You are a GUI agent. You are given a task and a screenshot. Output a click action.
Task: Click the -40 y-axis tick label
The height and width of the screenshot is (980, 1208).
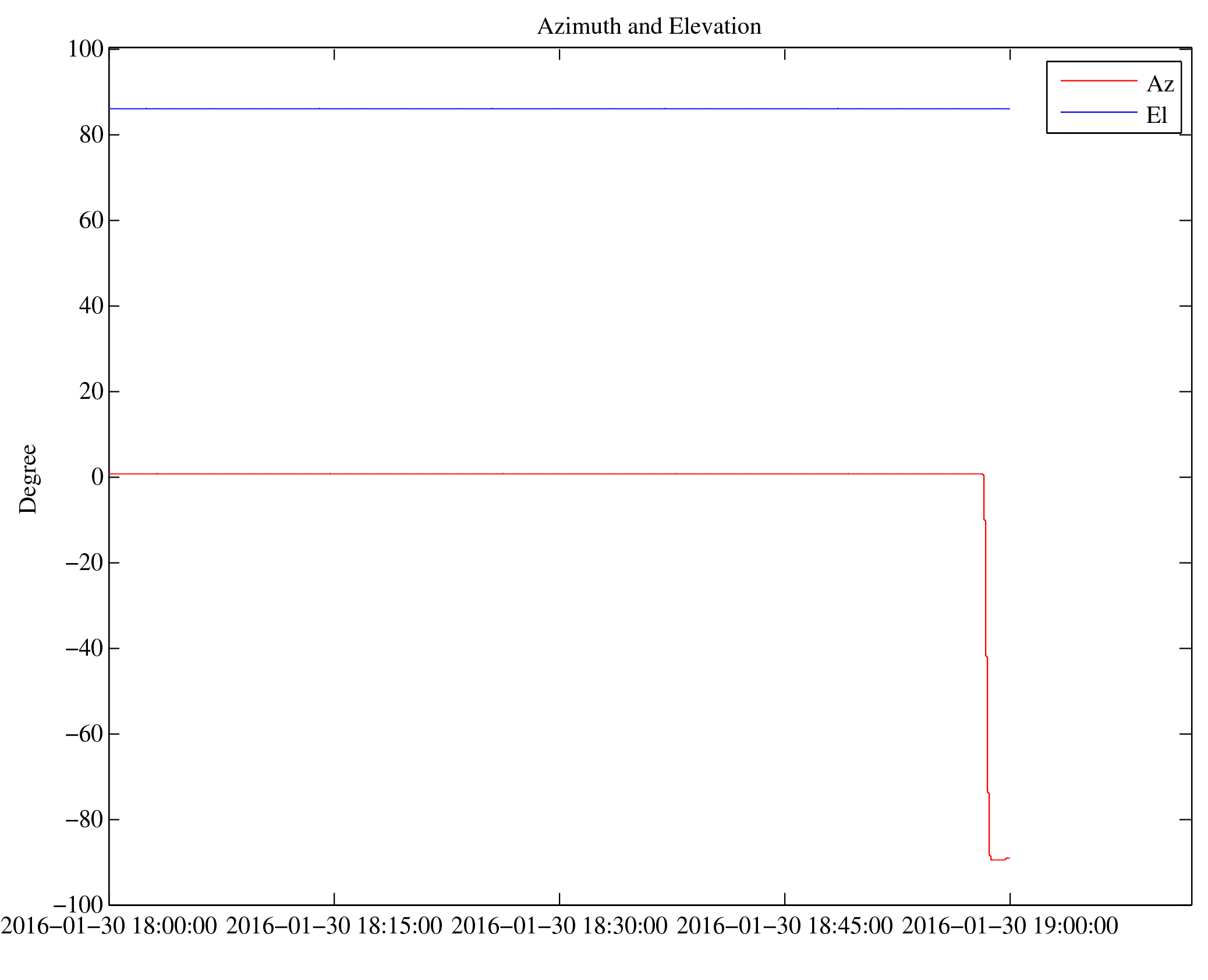tap(84, 648)
